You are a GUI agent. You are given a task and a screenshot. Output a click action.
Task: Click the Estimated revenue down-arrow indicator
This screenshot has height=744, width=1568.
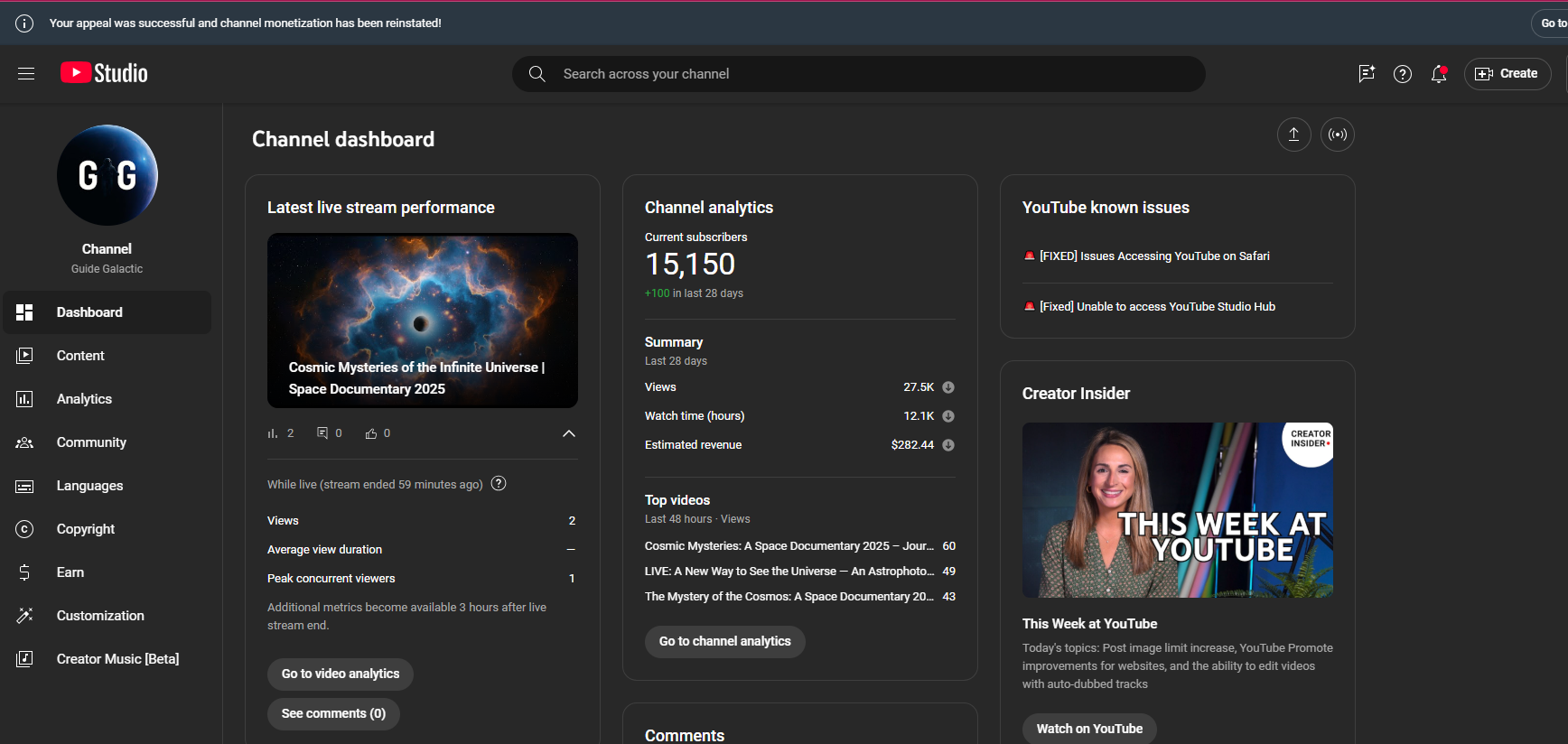[x=948, y=445]
